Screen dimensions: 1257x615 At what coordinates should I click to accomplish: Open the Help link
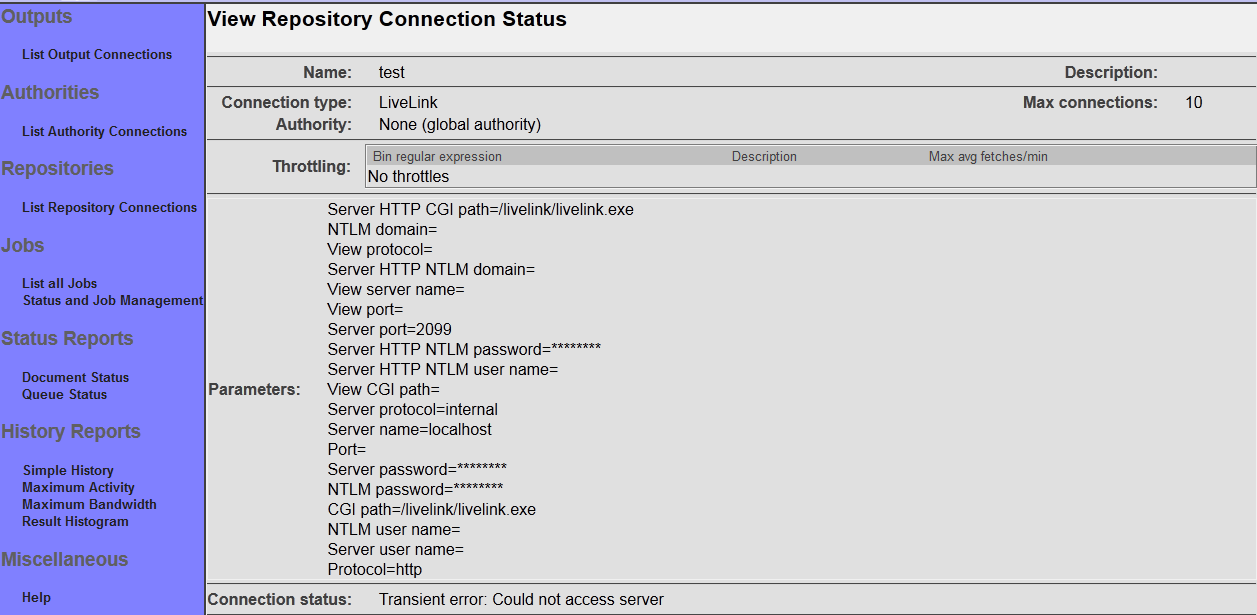[36, 598]
